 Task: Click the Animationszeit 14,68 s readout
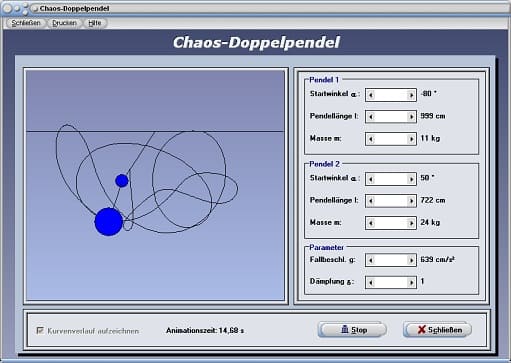[205, 331]
